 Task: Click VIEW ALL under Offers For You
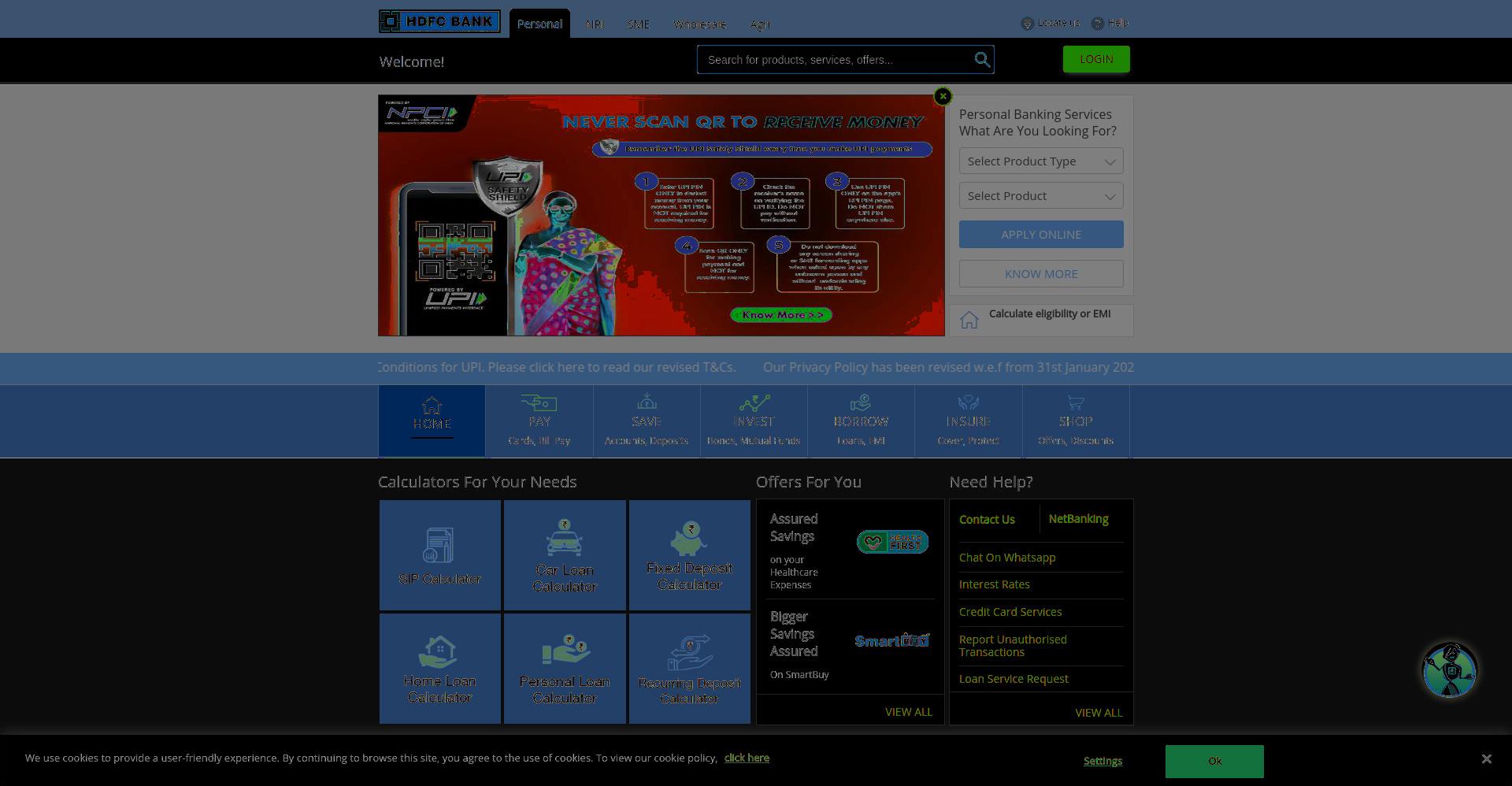909,712
